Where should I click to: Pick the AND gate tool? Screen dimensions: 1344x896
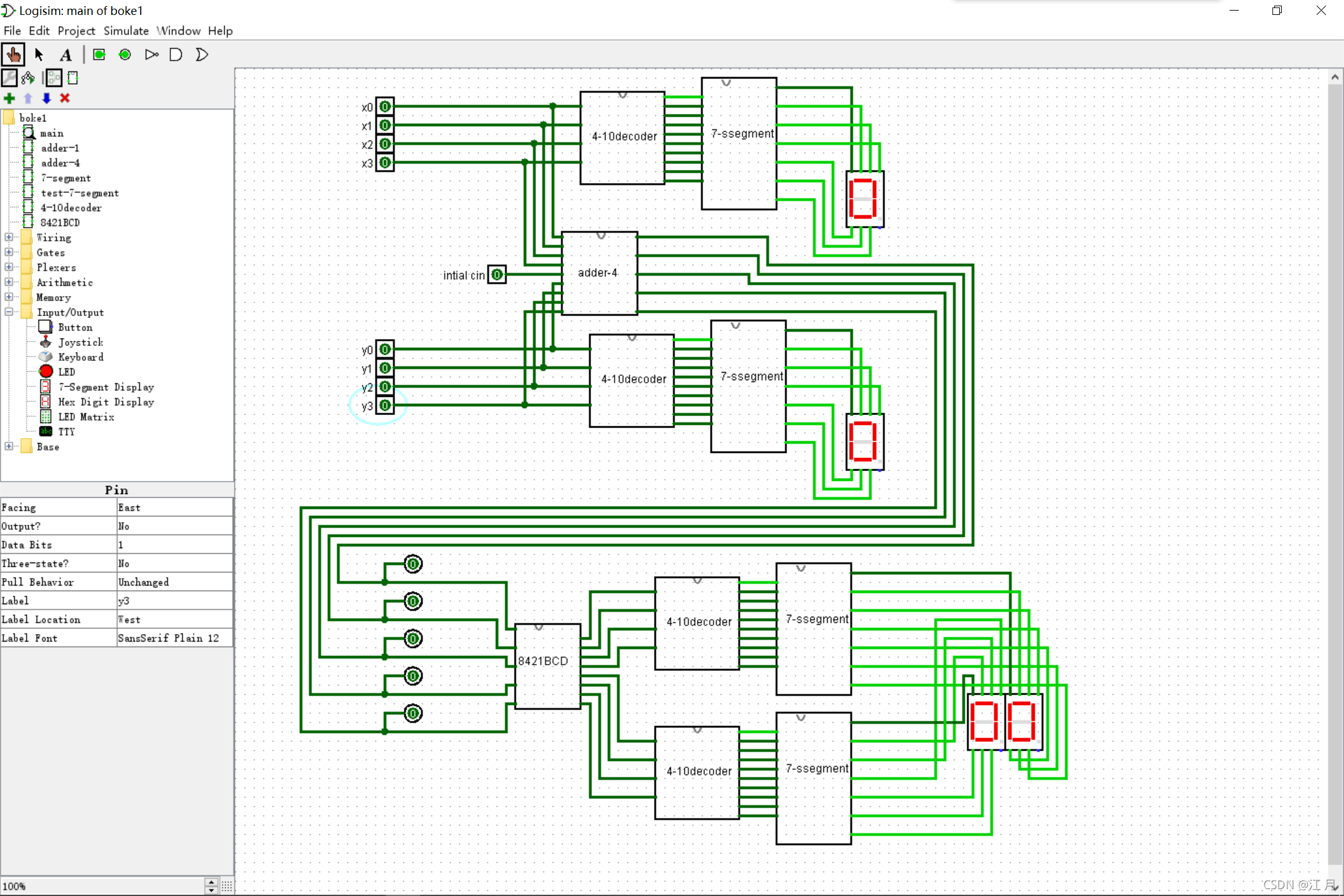176,55
